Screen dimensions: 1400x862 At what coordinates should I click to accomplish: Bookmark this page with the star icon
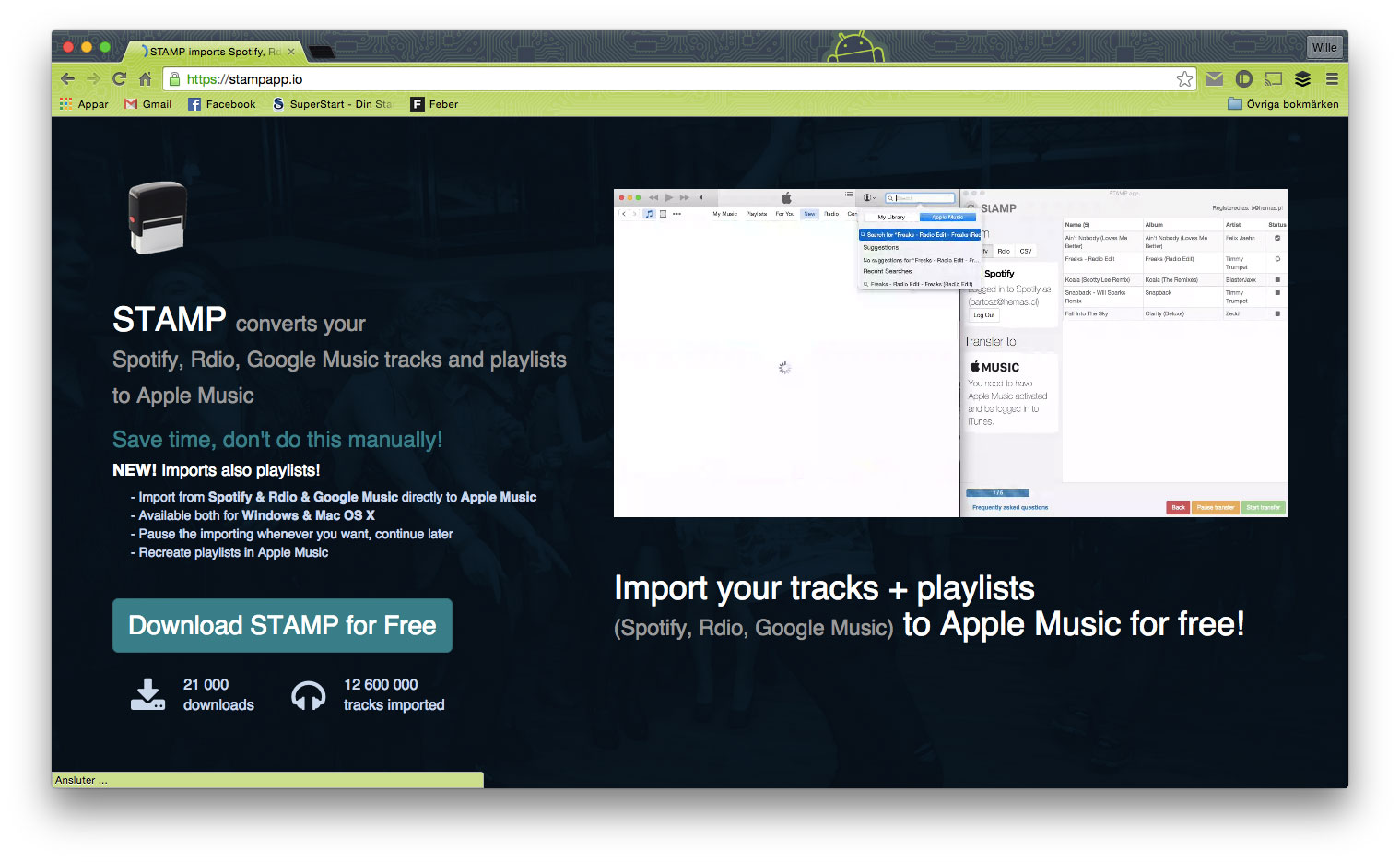1184,79
